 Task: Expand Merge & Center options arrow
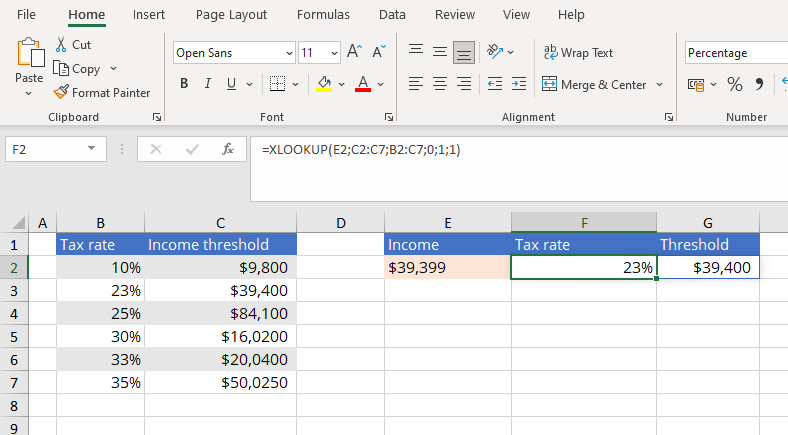coord(659,84)
